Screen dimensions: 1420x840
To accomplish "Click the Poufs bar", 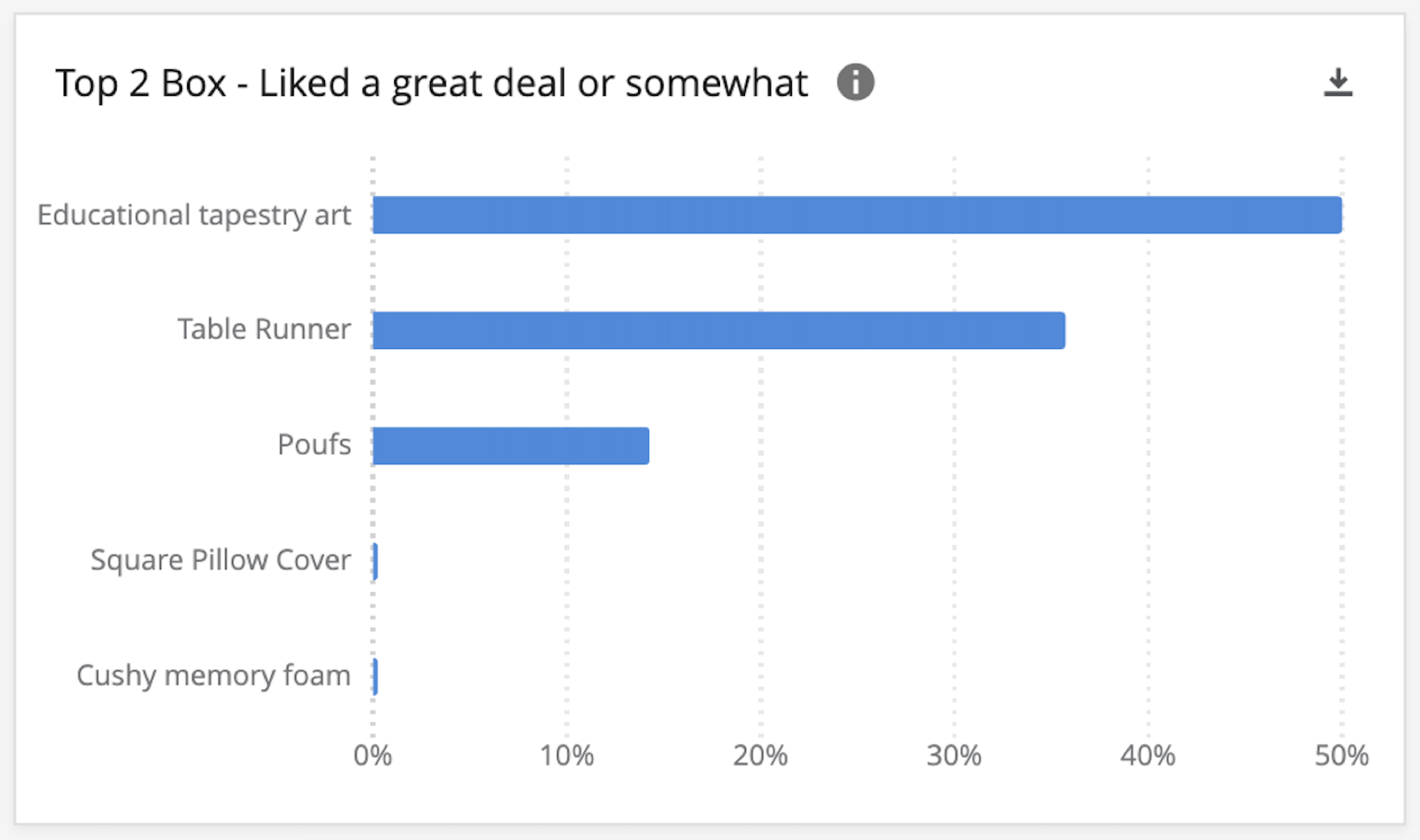I will tap(510, 444).
